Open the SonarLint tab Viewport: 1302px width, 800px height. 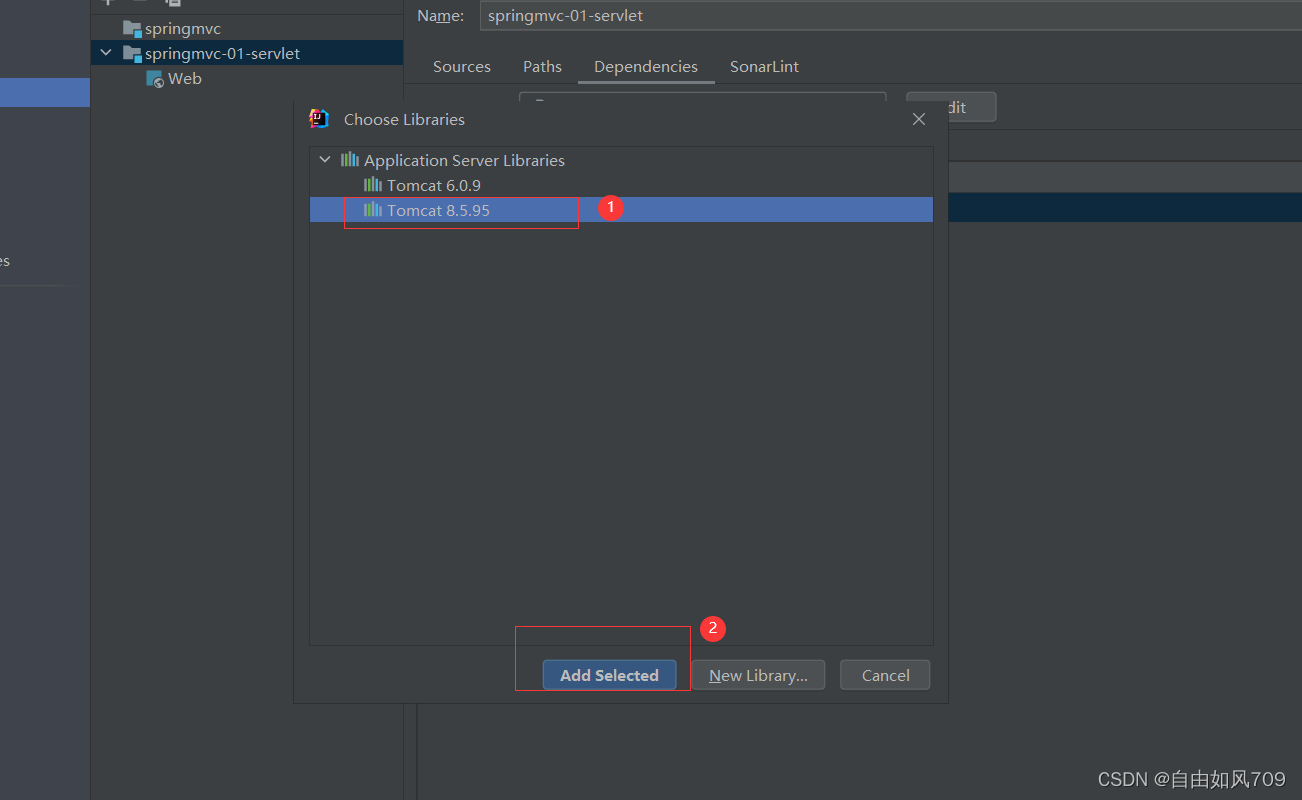pyautogui.click(x=764, y=67)
